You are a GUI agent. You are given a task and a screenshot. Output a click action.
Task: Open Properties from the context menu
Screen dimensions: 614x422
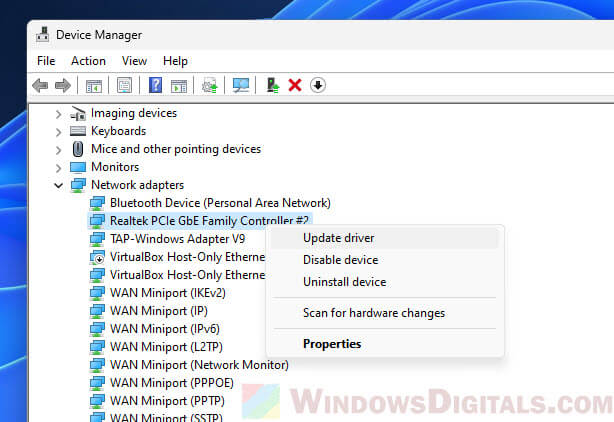[x=384, y=344]
